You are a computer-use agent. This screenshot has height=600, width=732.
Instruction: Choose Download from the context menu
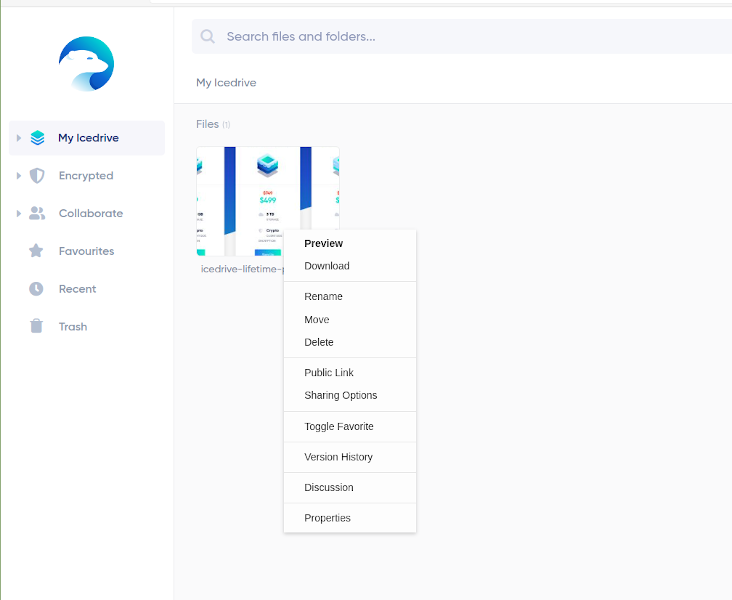(x=327, y=266)
